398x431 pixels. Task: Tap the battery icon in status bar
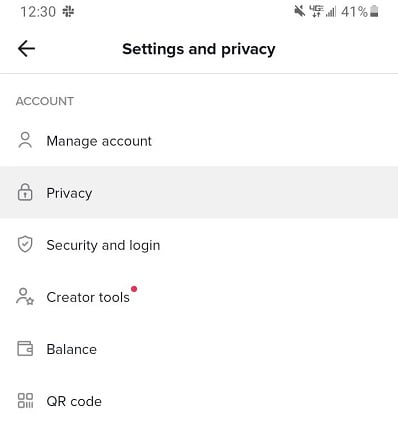(374, 11)
